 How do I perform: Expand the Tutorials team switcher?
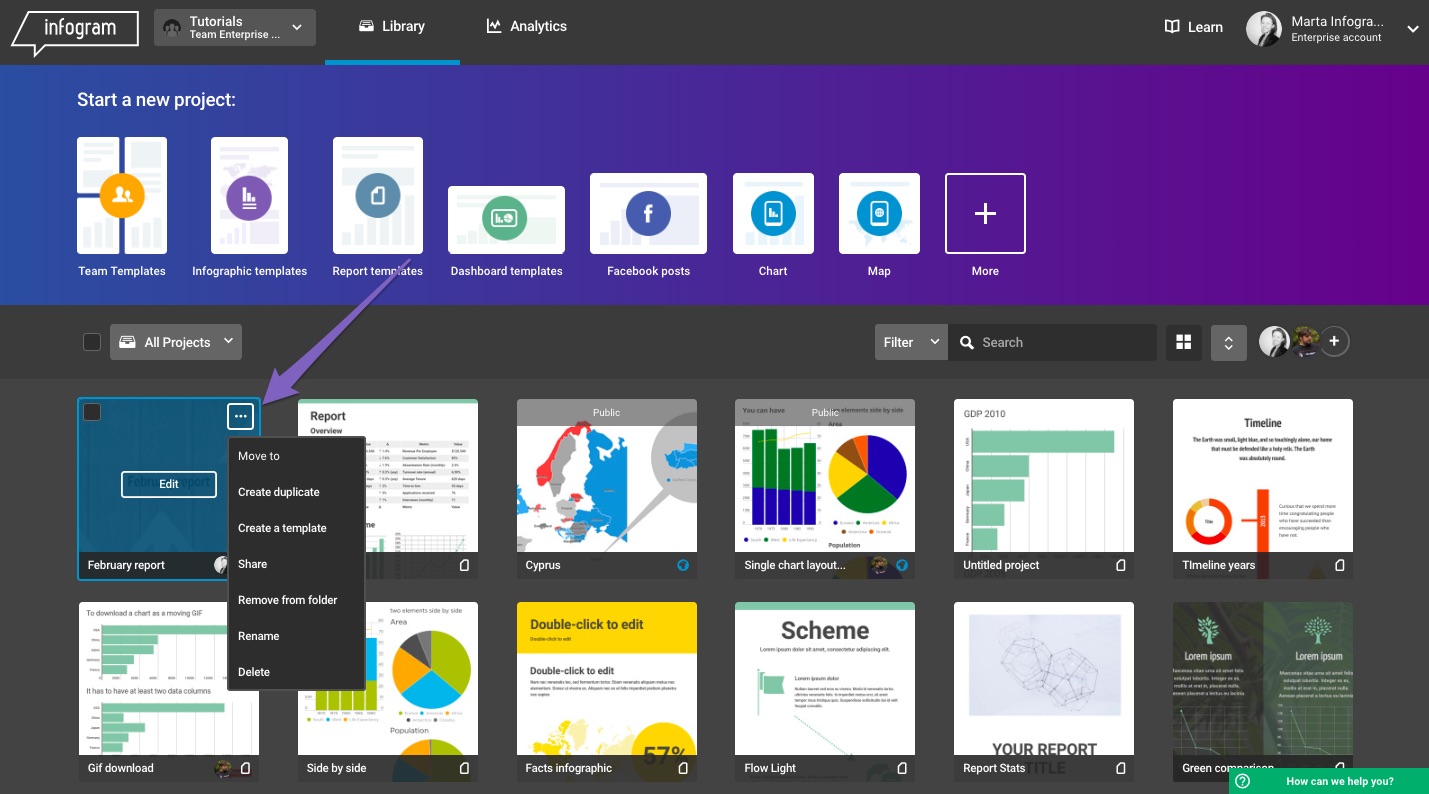(235, 28)
